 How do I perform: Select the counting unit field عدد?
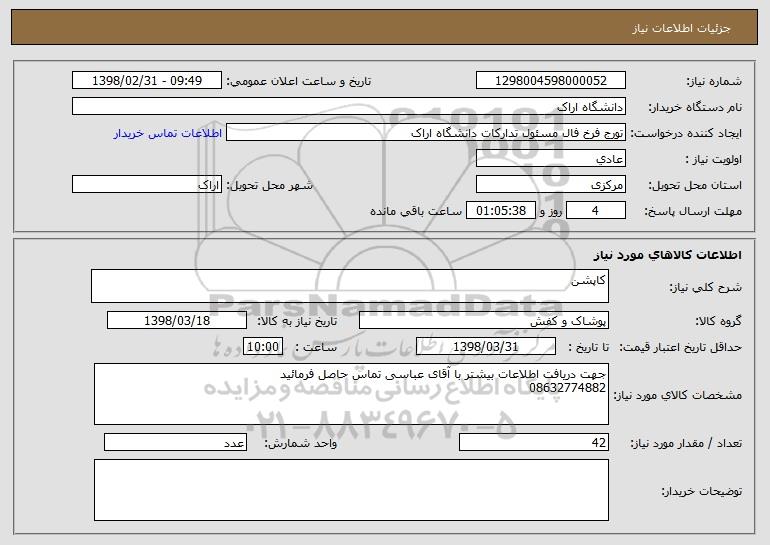coord(175,442)
